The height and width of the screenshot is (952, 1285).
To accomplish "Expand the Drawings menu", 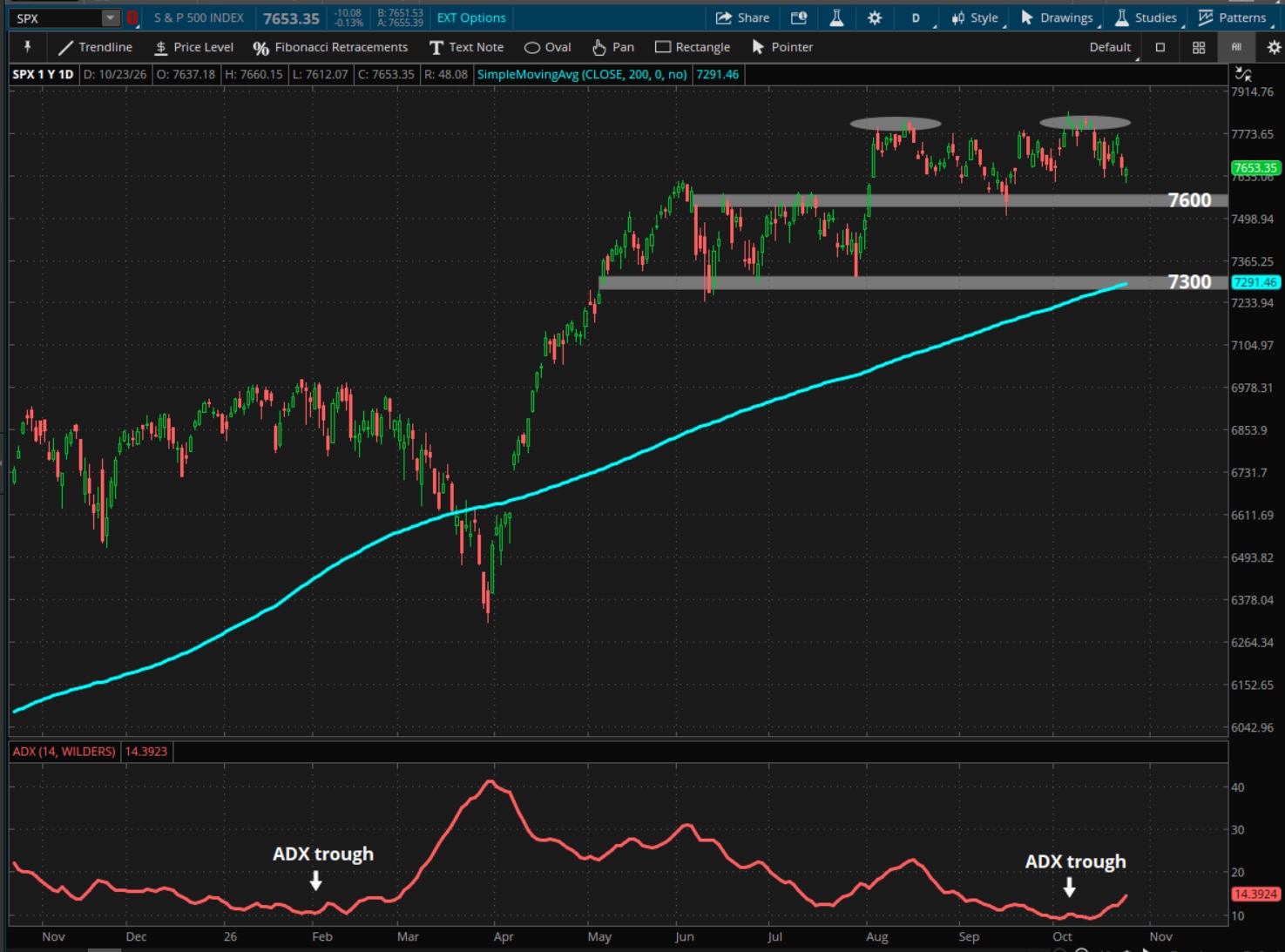I will point(1057,17).
